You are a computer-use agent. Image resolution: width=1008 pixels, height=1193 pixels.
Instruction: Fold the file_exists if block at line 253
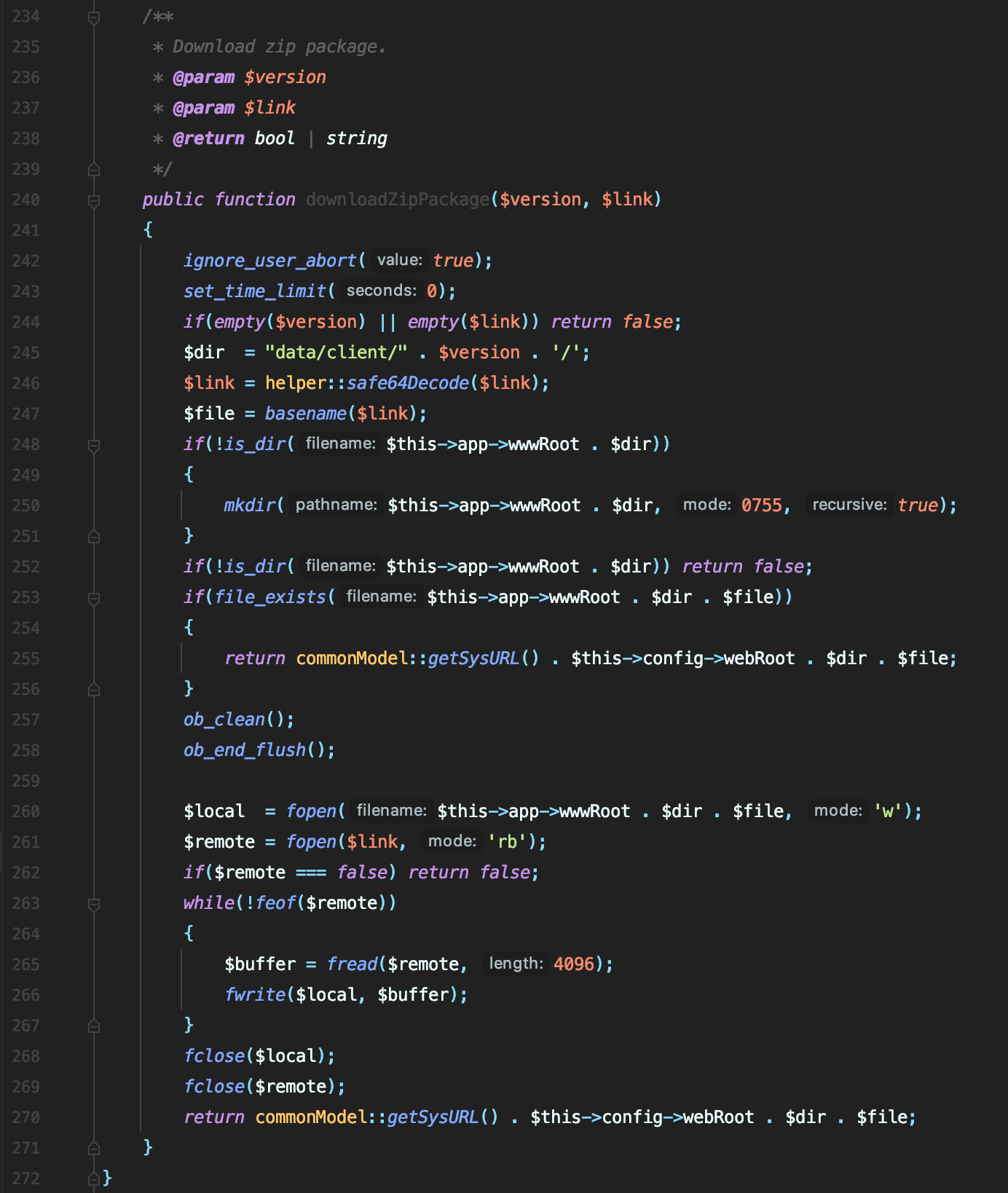tap(94, 598)
